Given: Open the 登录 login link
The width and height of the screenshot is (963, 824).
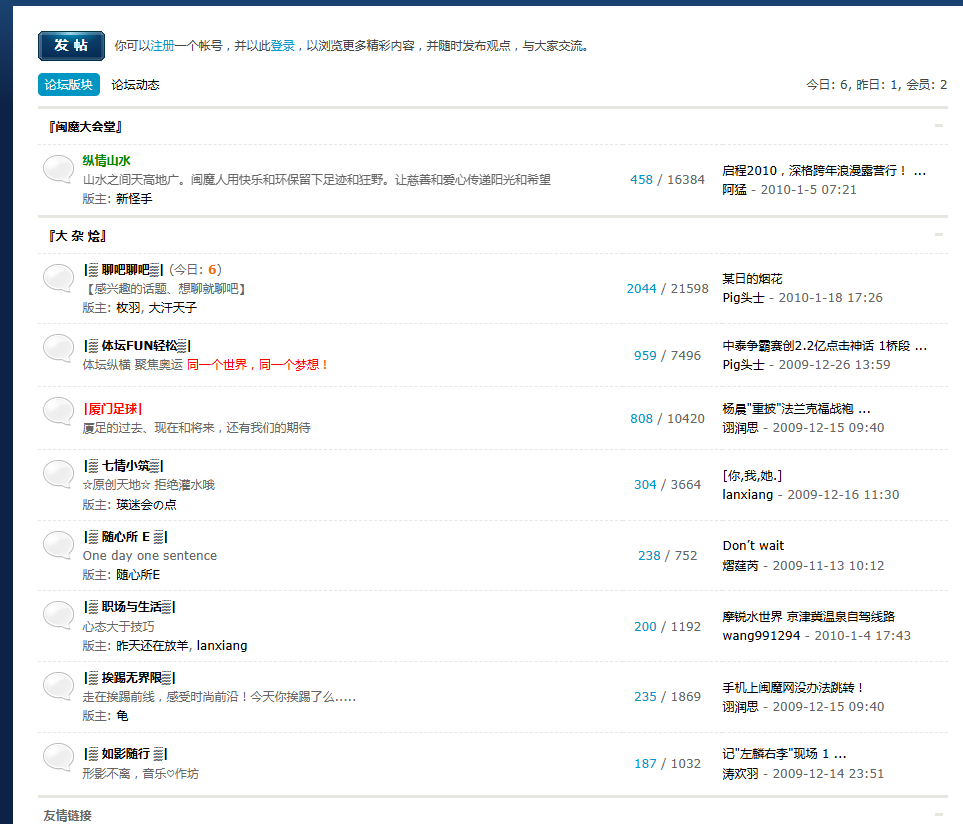Looking at the screenshot, I should click(283, 45).
